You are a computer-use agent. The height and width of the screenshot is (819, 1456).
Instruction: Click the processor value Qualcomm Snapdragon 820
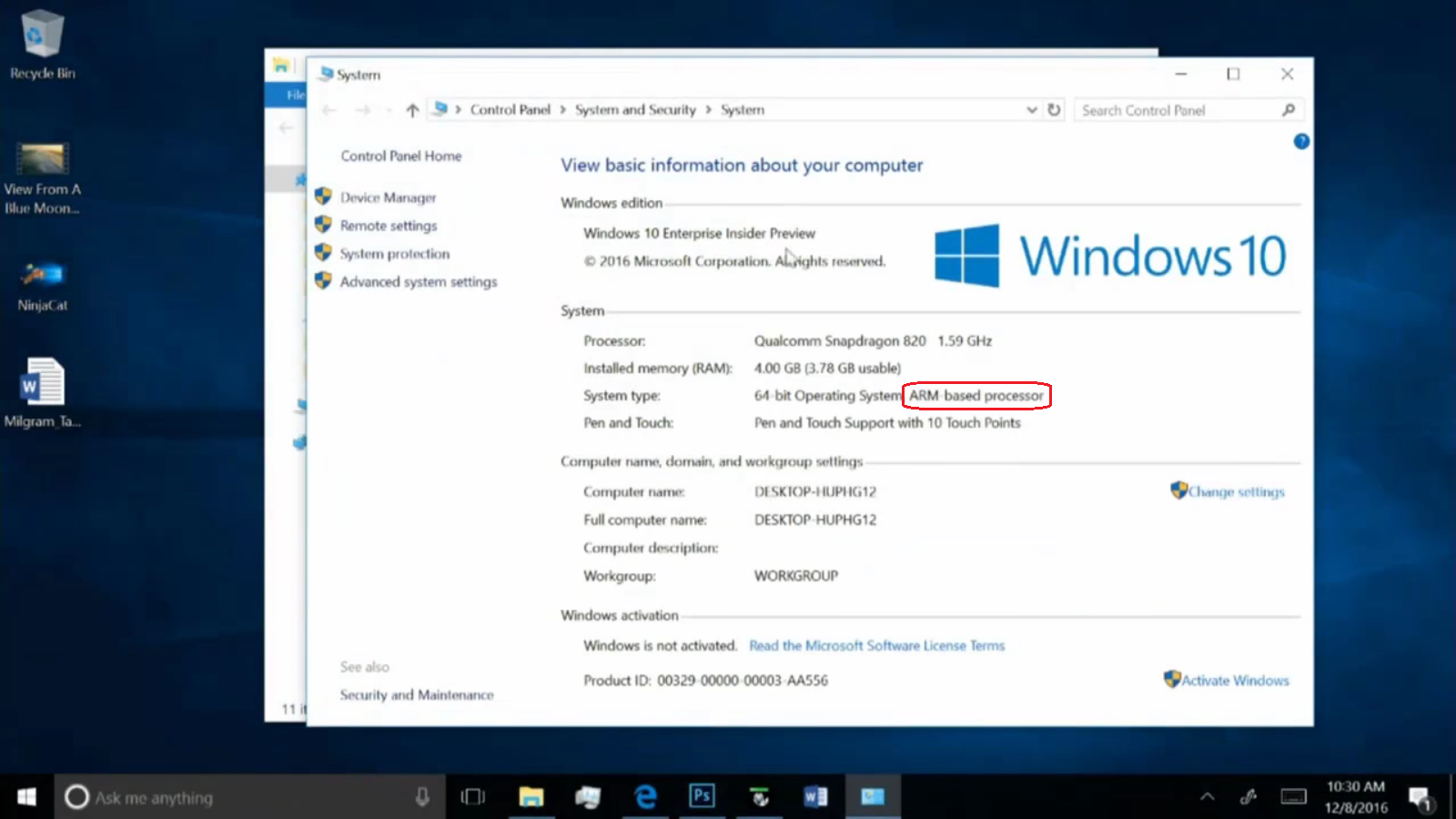(840, 341)
